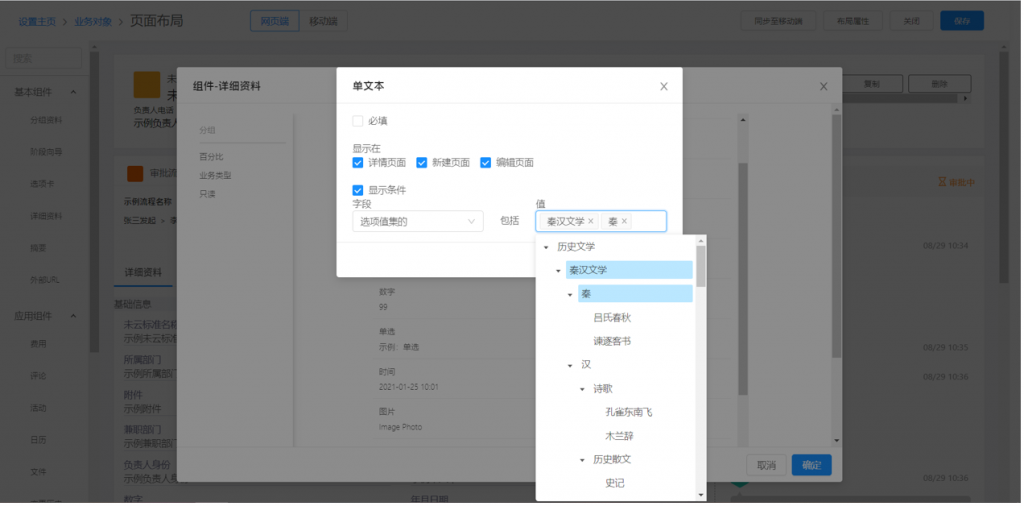This screenshot has width=1024, height=506.
Task: Select 吕氏春秋 in the tree list
Action: click(612, 318)
